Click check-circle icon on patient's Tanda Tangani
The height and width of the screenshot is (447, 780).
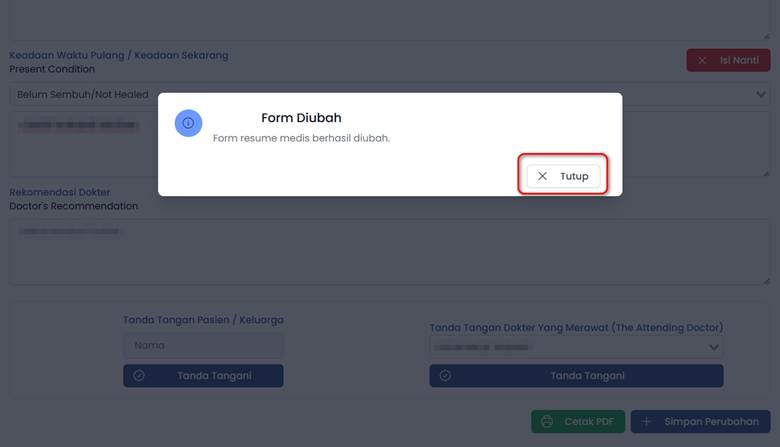point(139,376)
